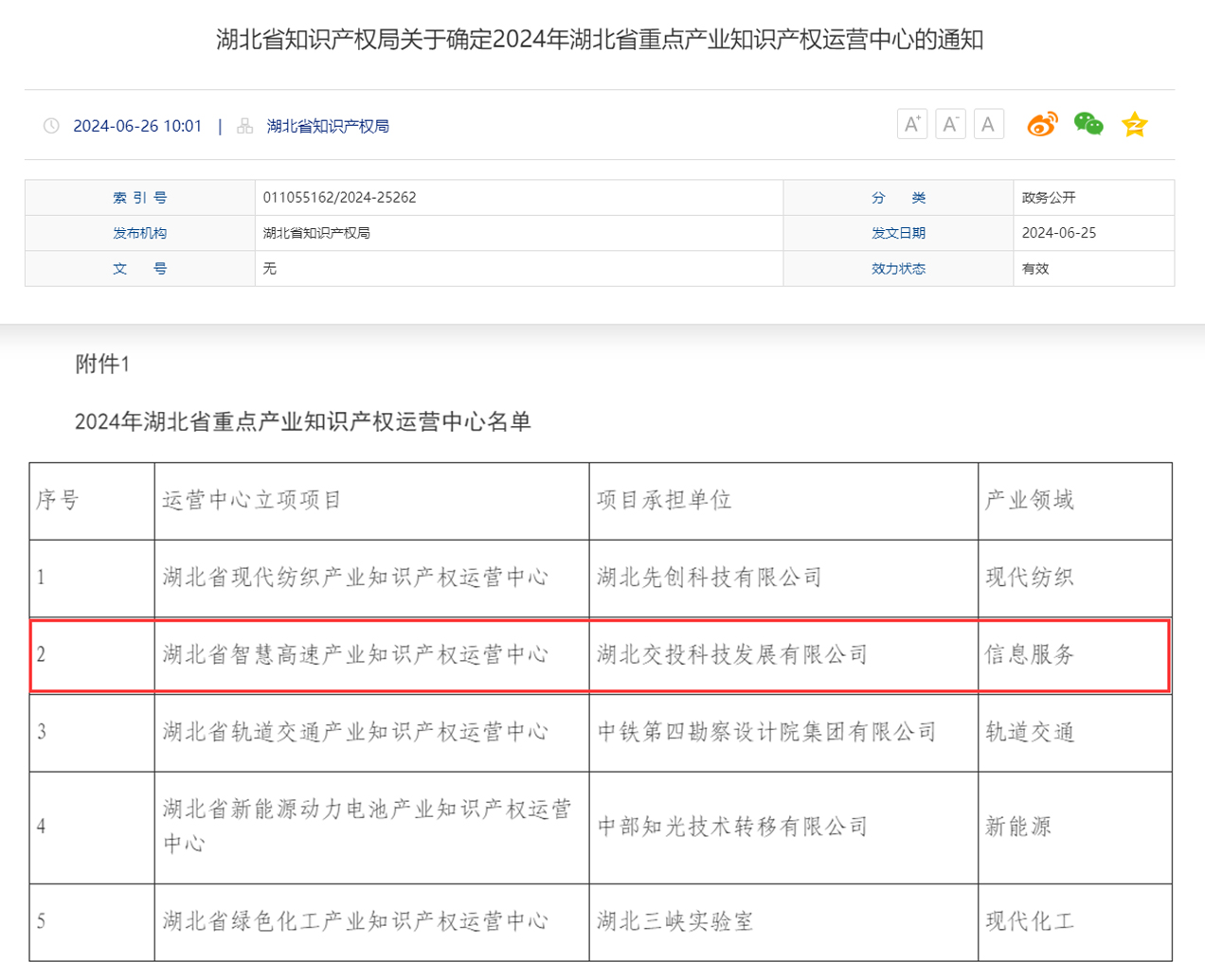Click 中铁第四勘察设计院集团有限公司 in row 3

pyautogui.click(x=766, y=732)
